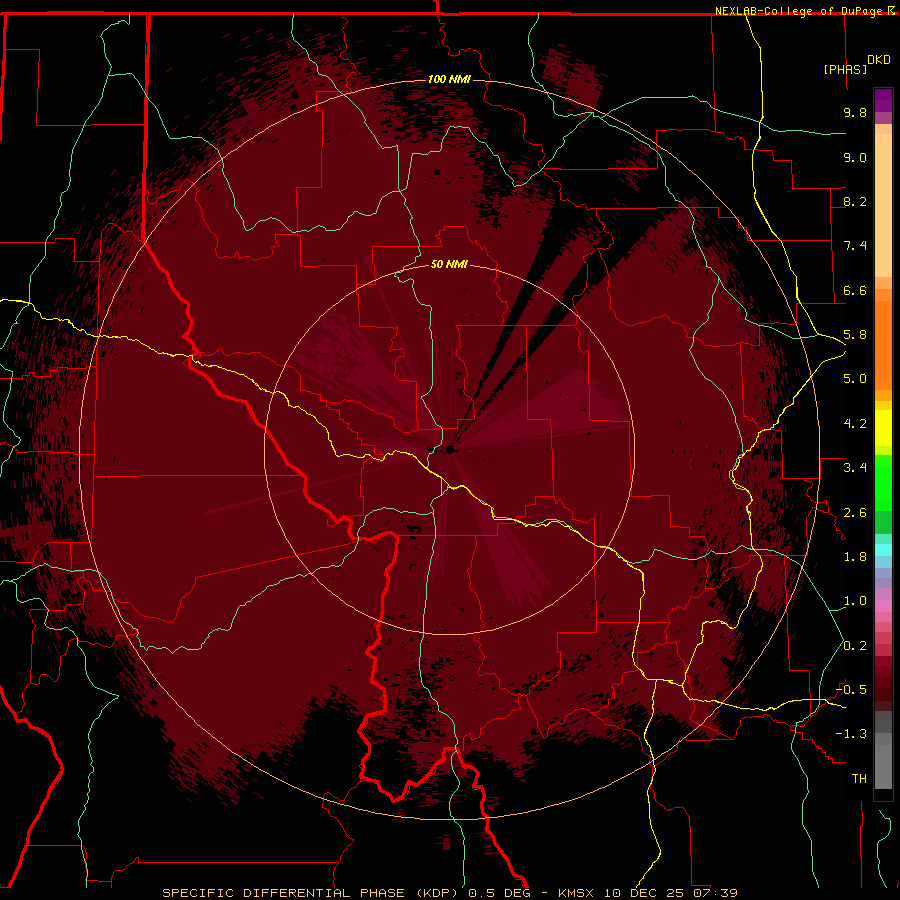Click the 2.6 legend value
The height and width of the screenshot is (900, 900).
tap(855, 512)
